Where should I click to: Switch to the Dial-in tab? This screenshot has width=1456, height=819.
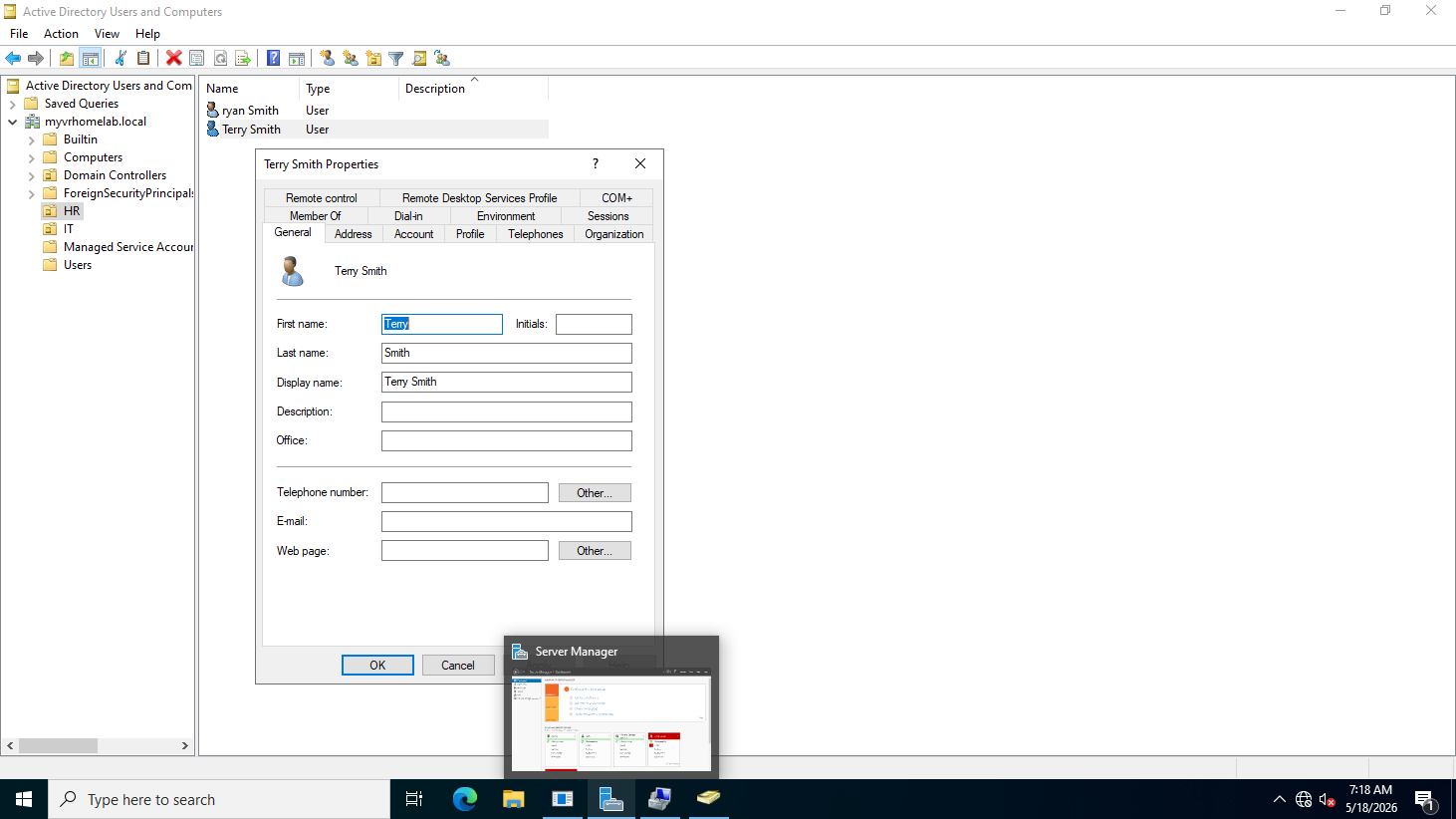(x=408, y=216)
